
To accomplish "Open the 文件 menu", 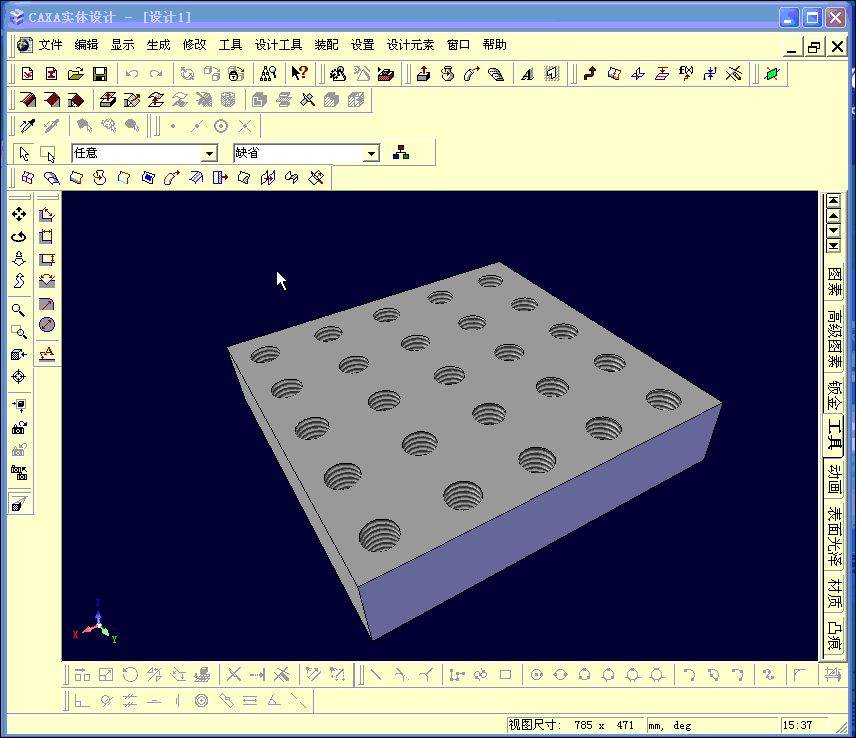I will tap(50, 45).
